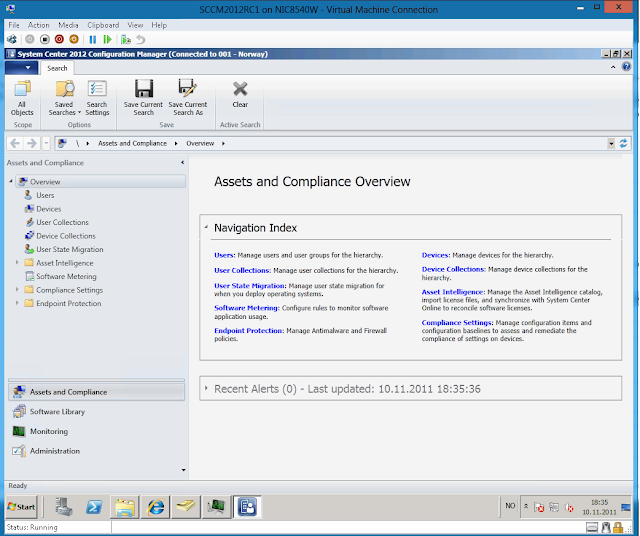Screen dimensions: 640x536
Task: Select All Objects scope in ribbon
Action: pos(22,98)
